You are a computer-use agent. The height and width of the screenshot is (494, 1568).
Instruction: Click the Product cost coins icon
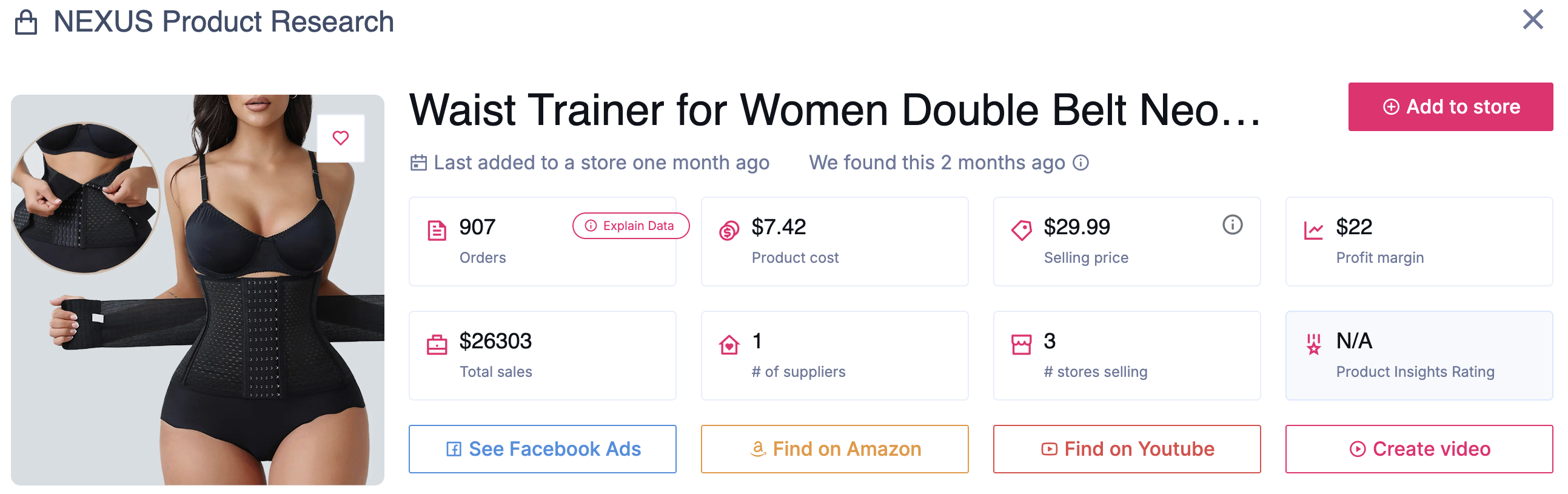(729, 231)
